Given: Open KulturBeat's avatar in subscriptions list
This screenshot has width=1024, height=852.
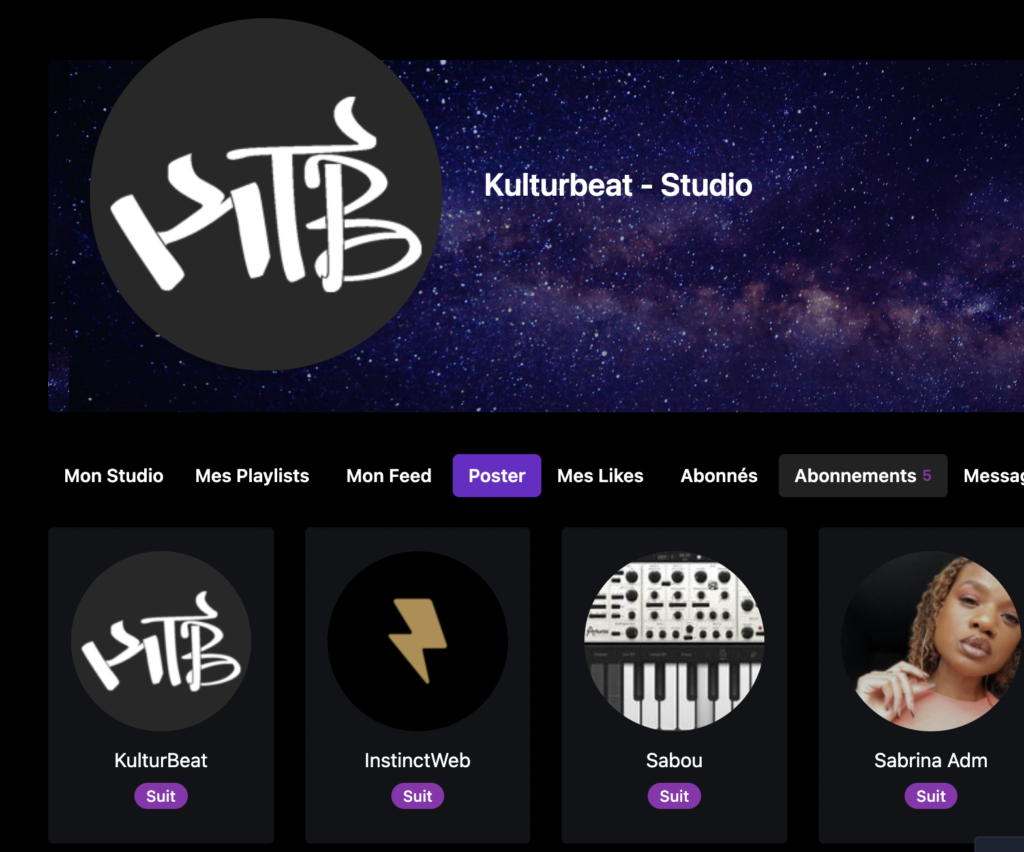Looking at the screenshot, I should click(x=161, y=641).
